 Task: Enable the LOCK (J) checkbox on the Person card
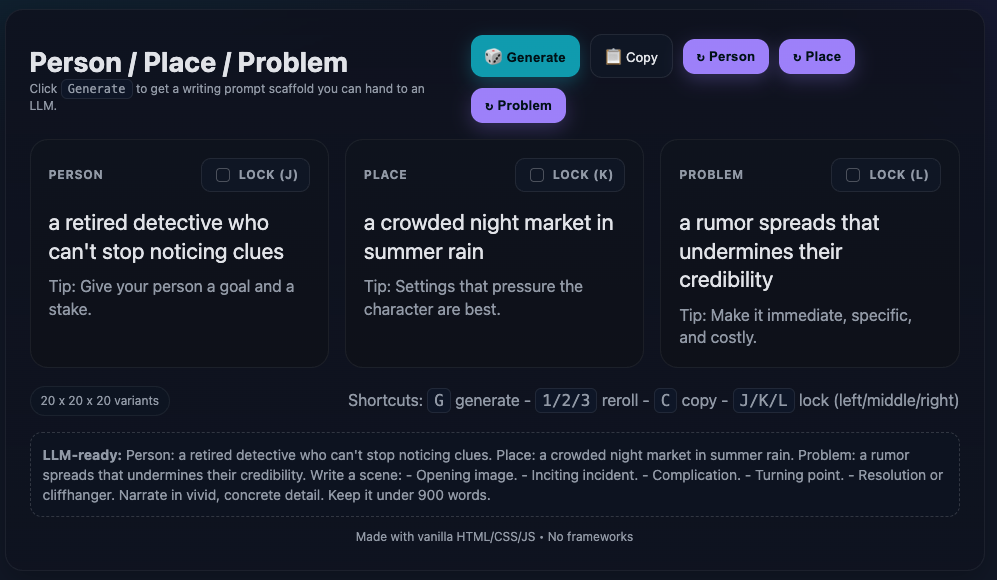click(222, 174)
